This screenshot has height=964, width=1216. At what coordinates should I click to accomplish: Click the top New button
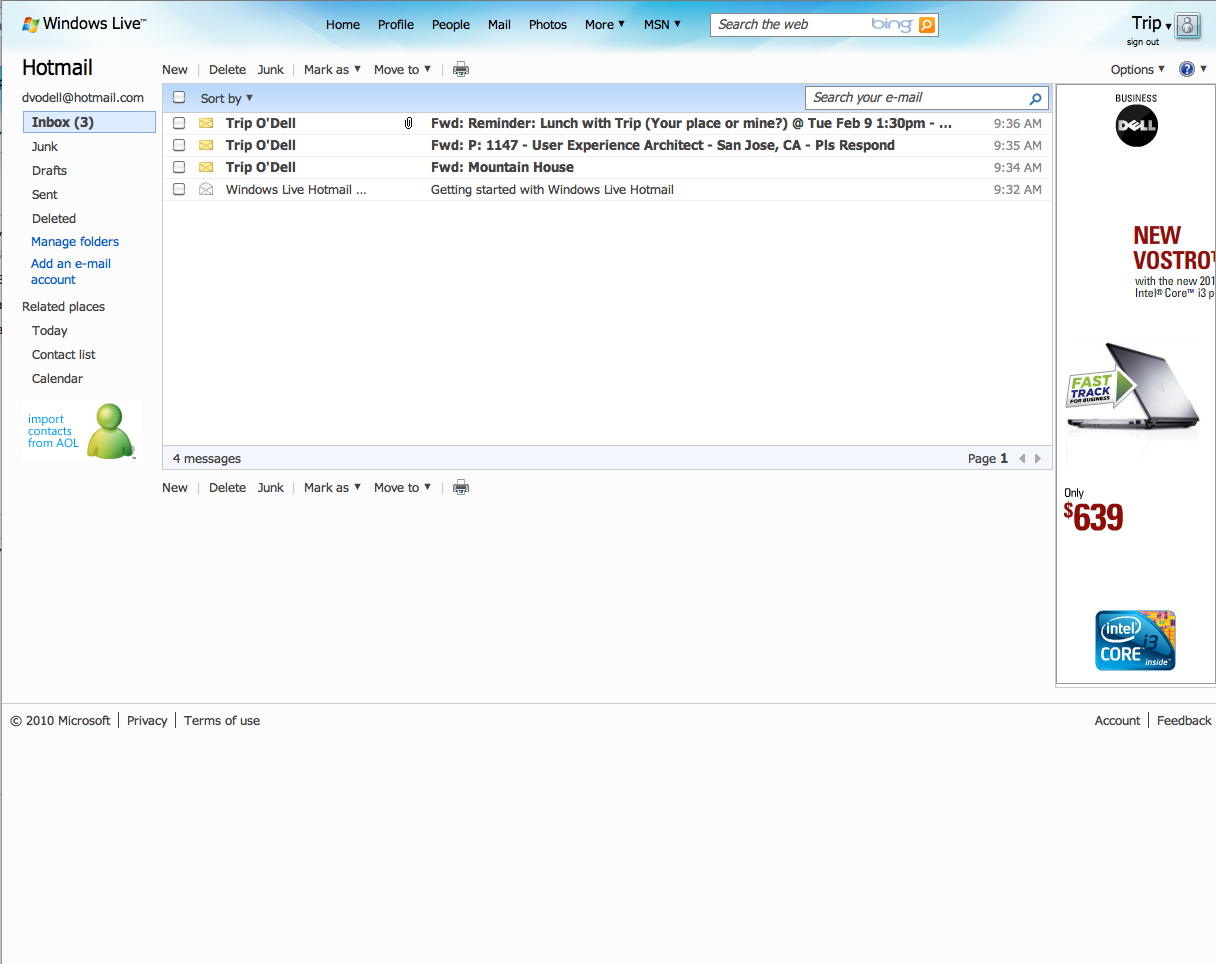click(175, 69)
